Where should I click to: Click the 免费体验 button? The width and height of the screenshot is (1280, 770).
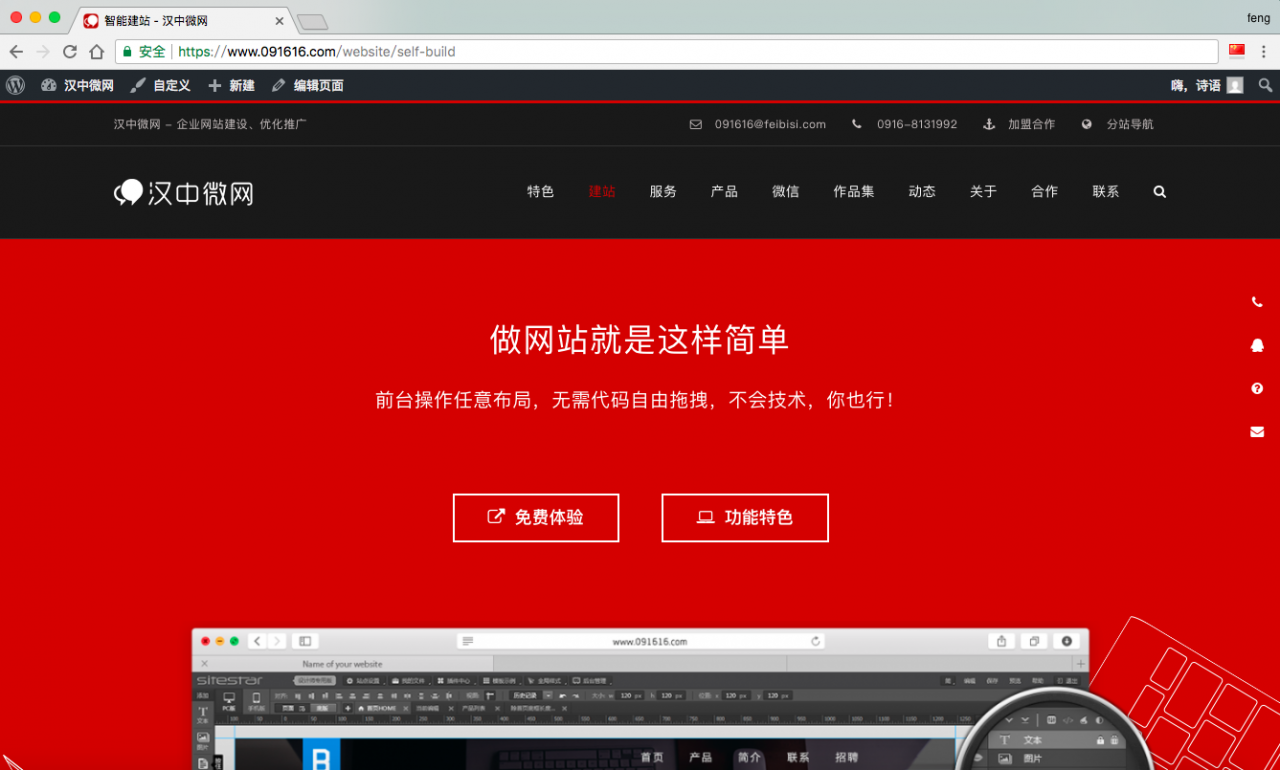(536, 518)
